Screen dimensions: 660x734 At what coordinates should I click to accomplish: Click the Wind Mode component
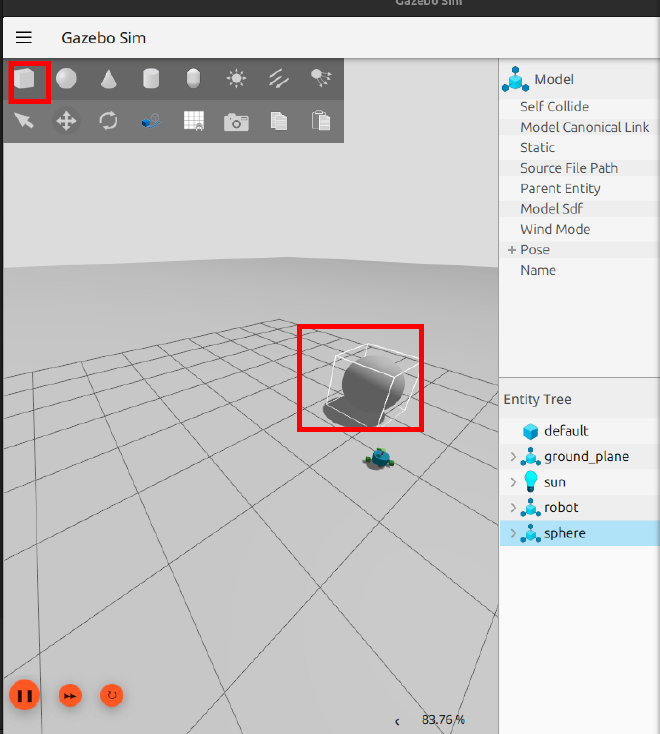[579, 229]
